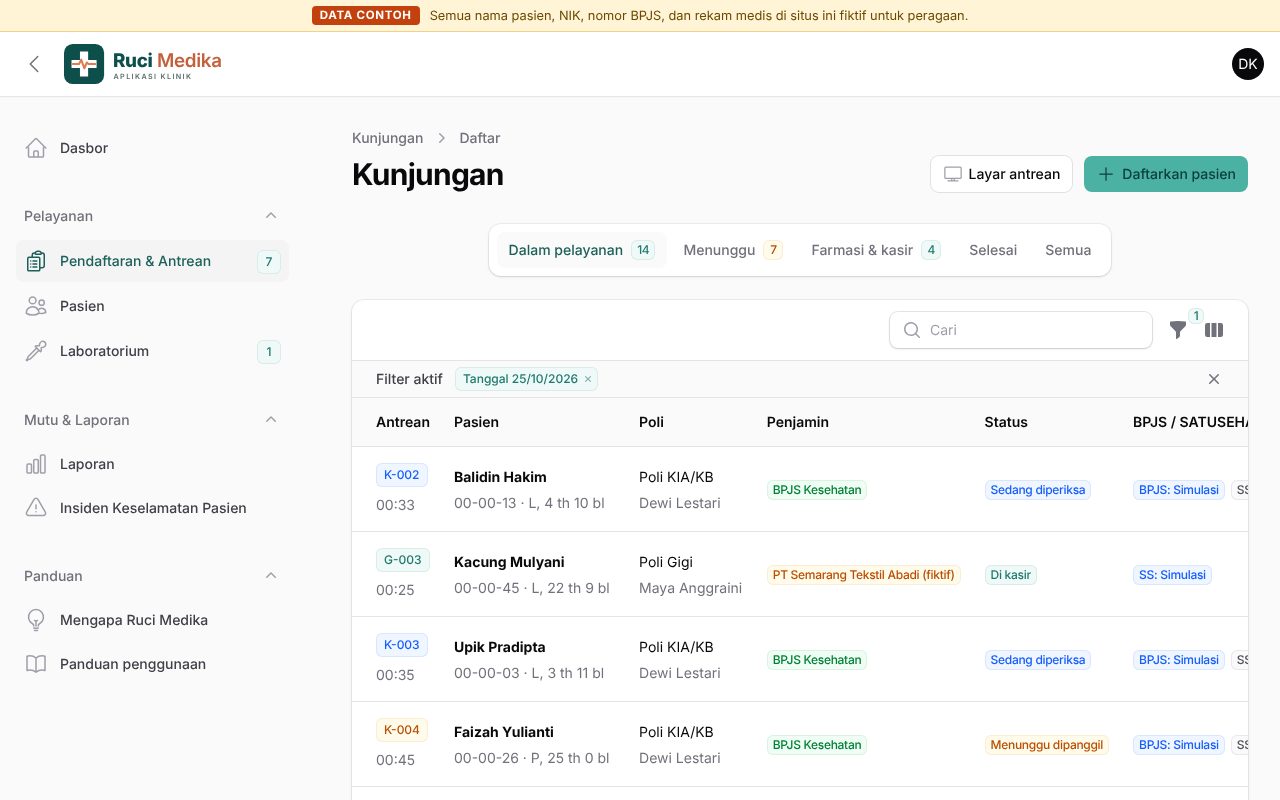This screenshot has height=800, width=1280.
Task: Open Panduan penggunaan from sidebar
Action: pyautogui.click(x=153, y=664)
